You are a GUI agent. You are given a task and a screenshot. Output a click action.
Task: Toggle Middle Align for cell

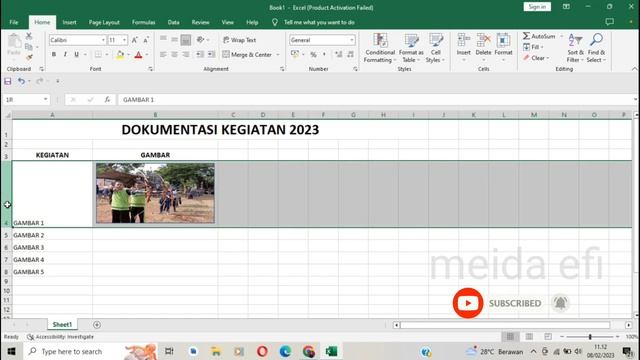pyautogui.click(x=174, y=39)
